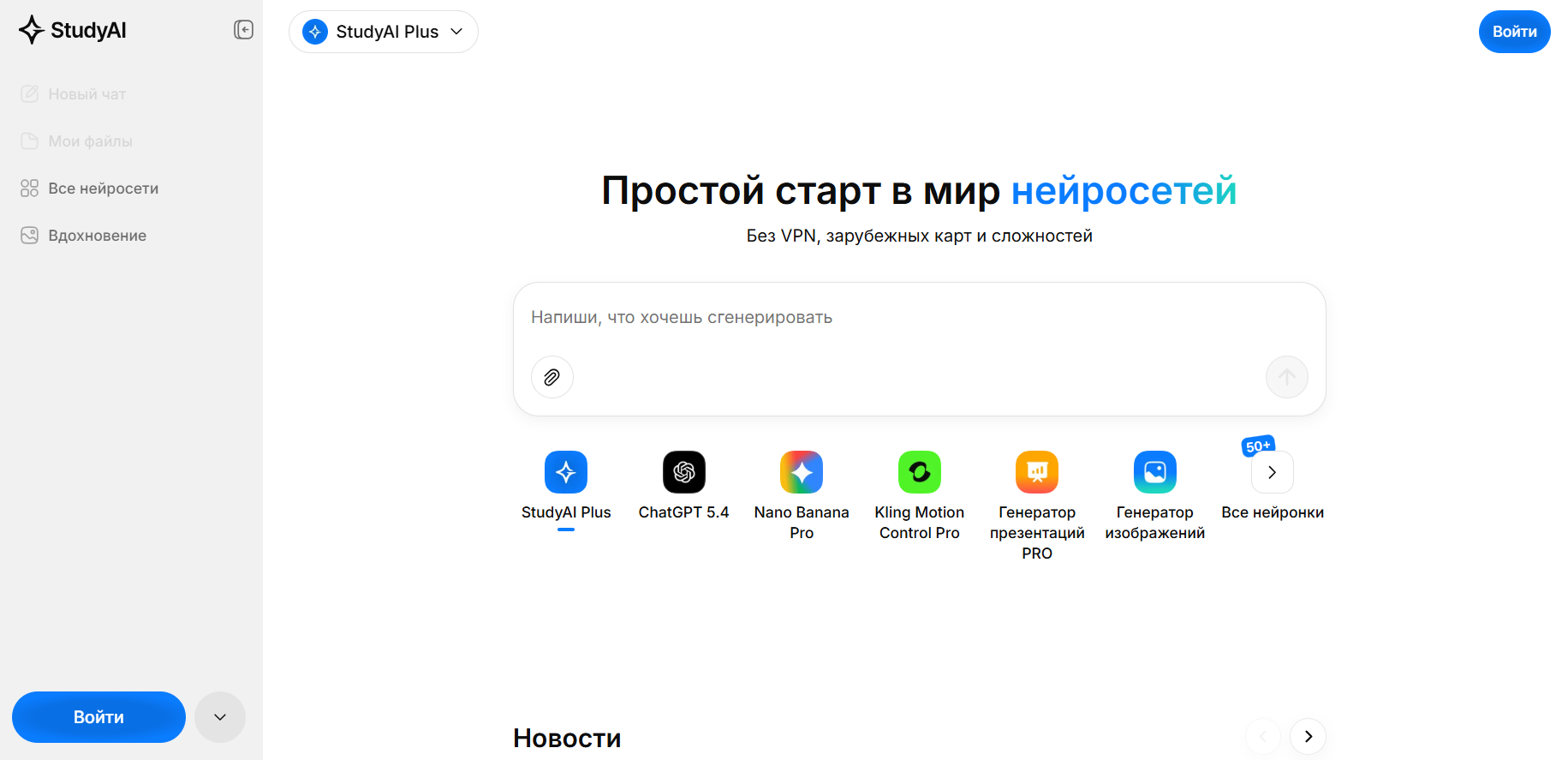
Task: Click the send arrow button
Action: coord(1287,377)
